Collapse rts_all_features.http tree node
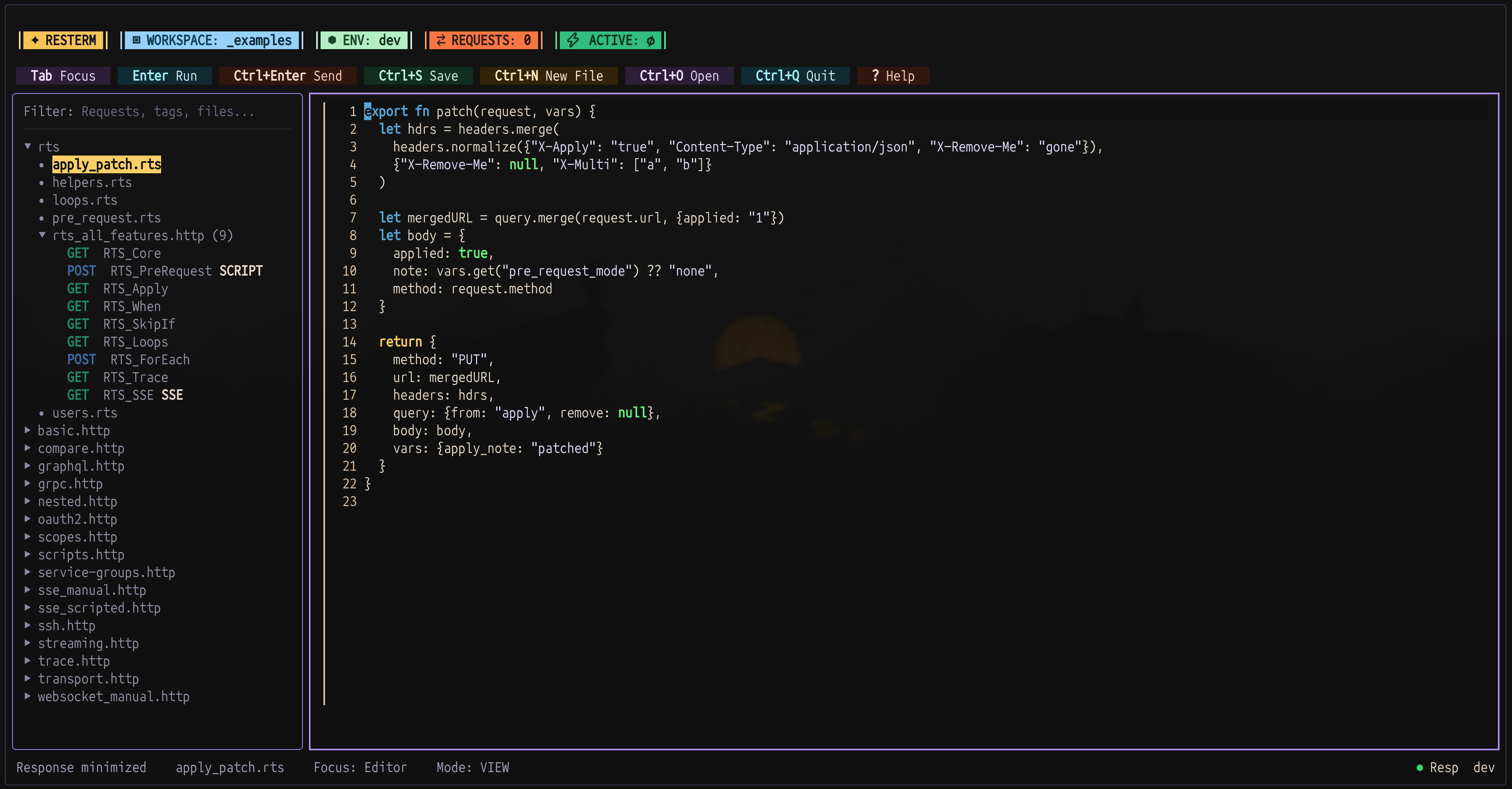Screen dimensions: 1512x789 (x=42, y=235)
